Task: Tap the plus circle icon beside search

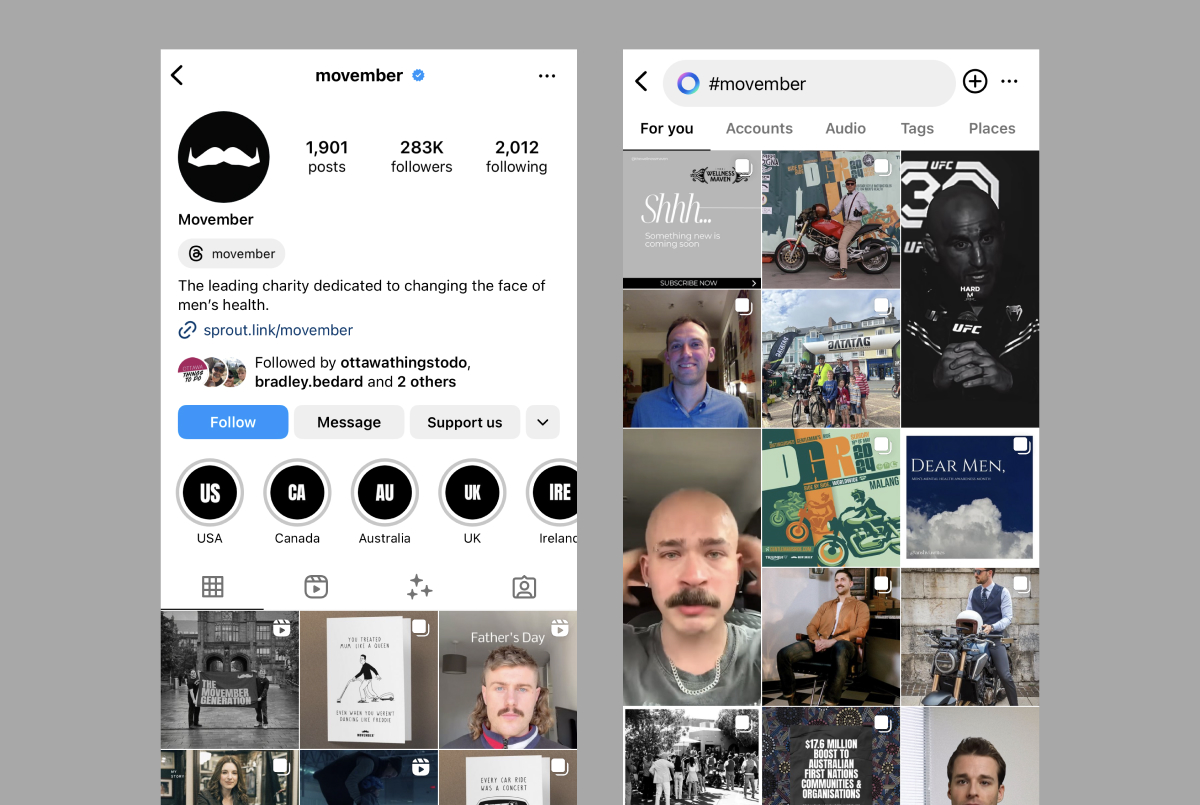Action: pyautogui.click(x=975, y=82)
